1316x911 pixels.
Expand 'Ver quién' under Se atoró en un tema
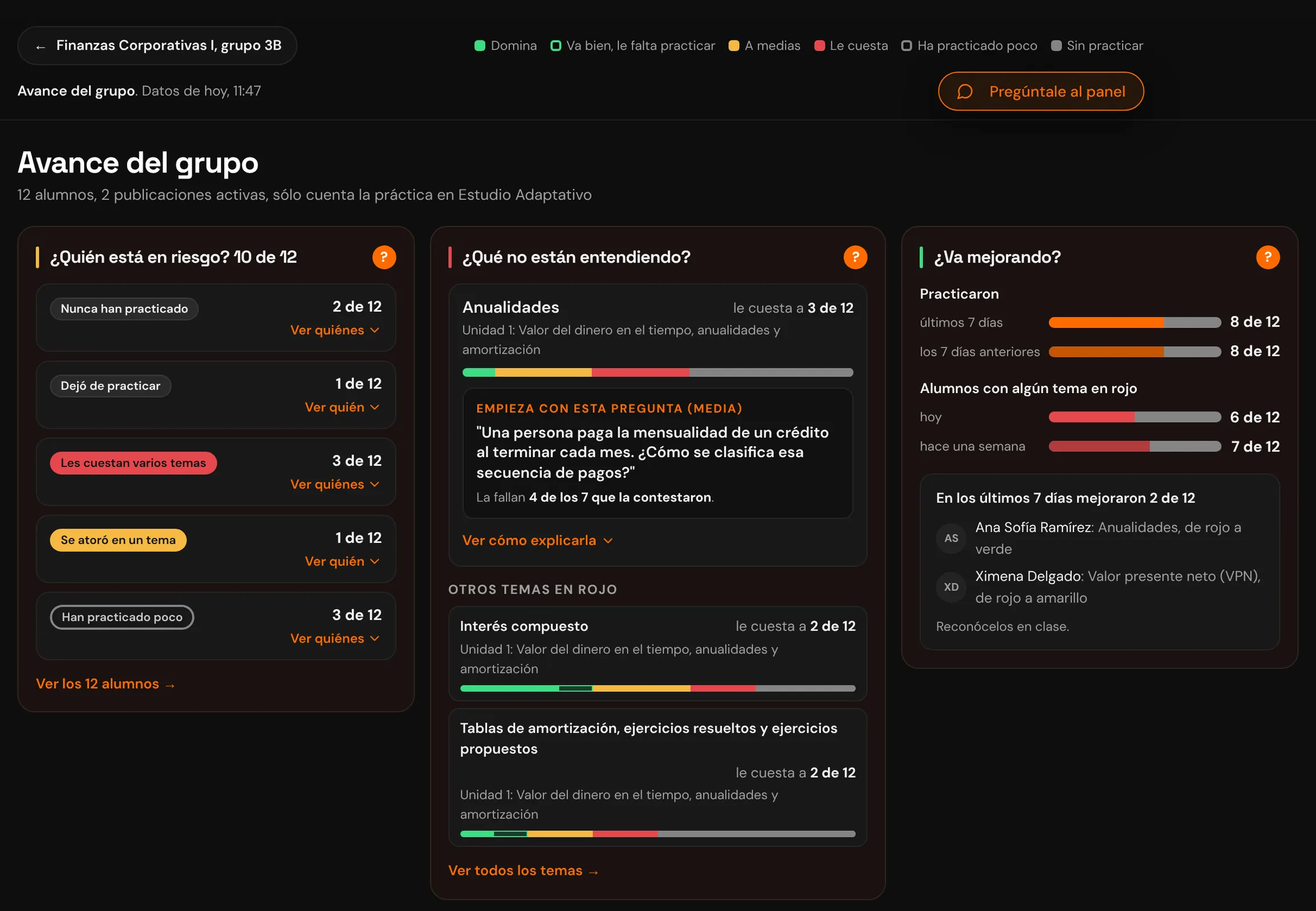[342, 561]
